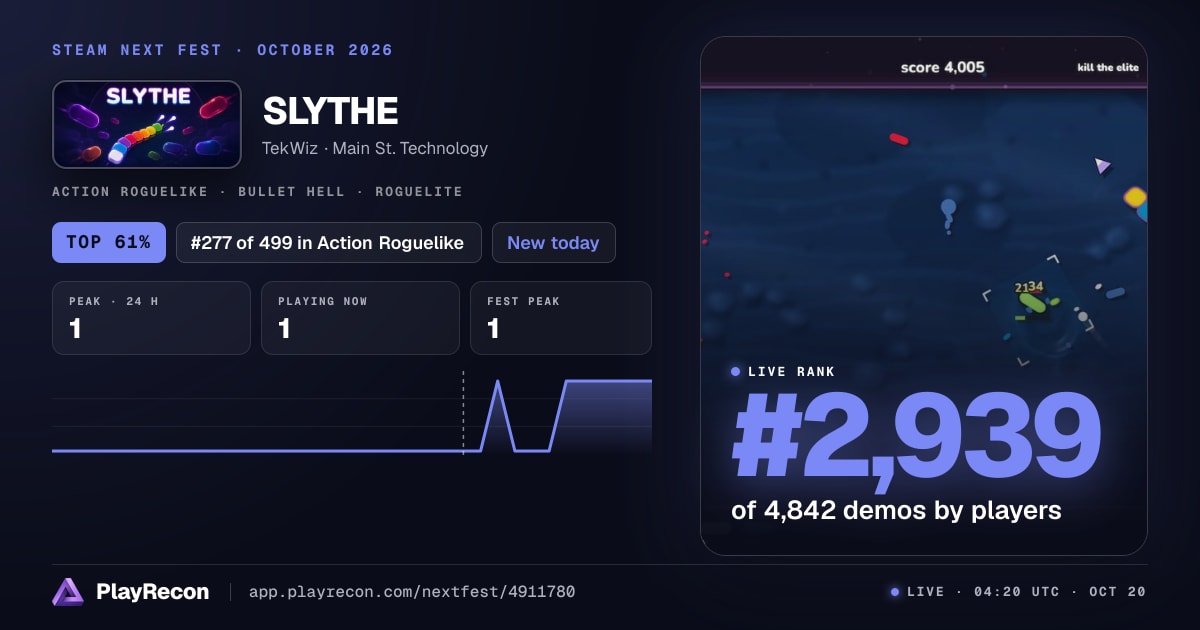Click the dashed marker line on the player chart

(463, 412)
